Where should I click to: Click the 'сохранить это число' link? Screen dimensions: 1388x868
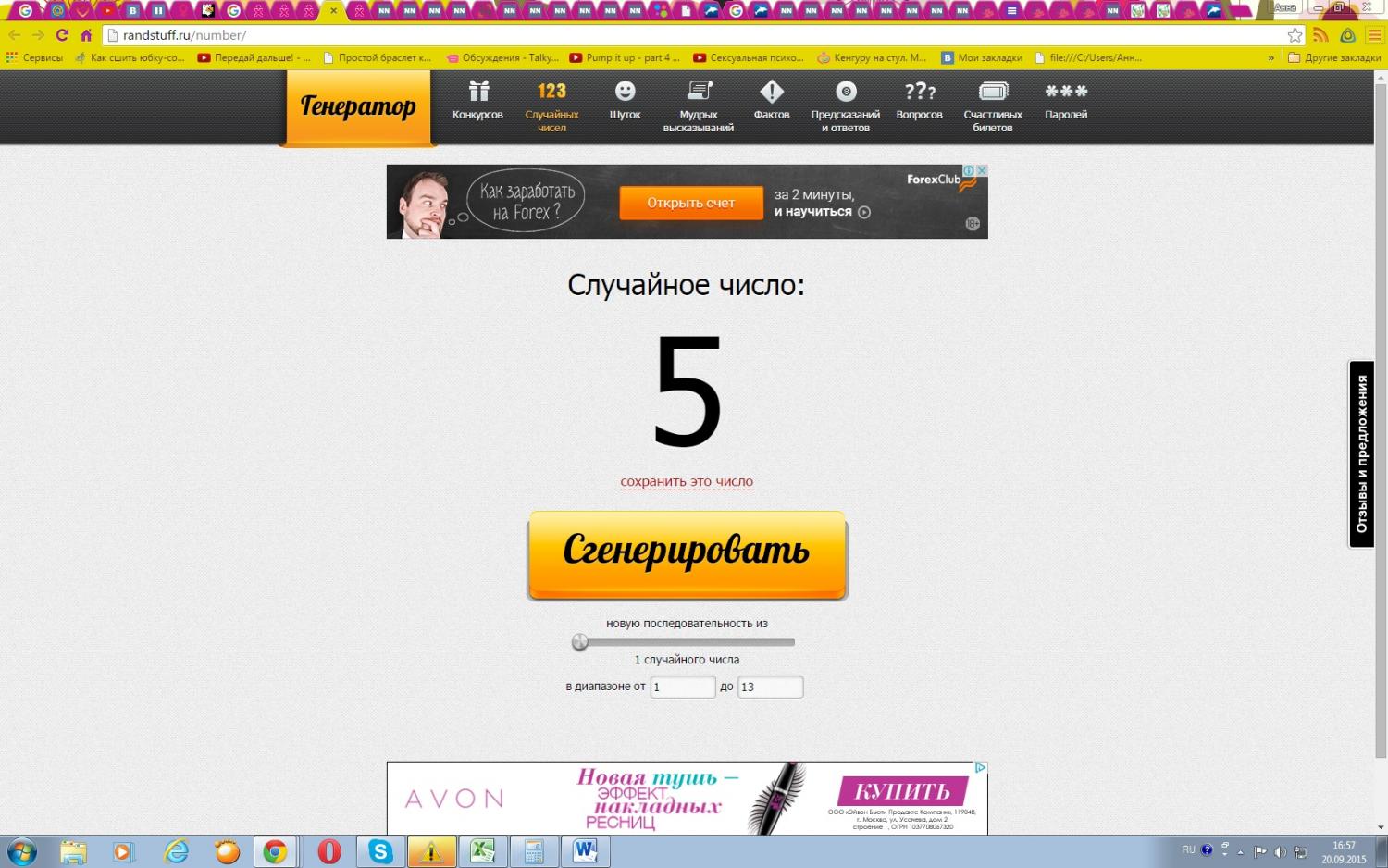point(687,482)
